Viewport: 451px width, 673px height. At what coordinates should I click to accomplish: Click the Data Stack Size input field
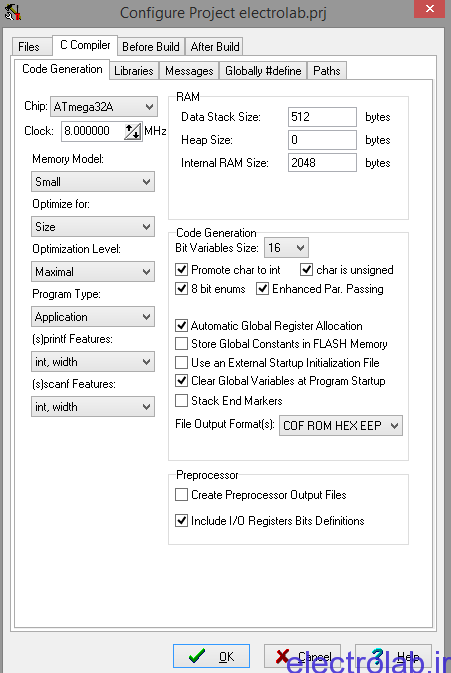[322, 117]
